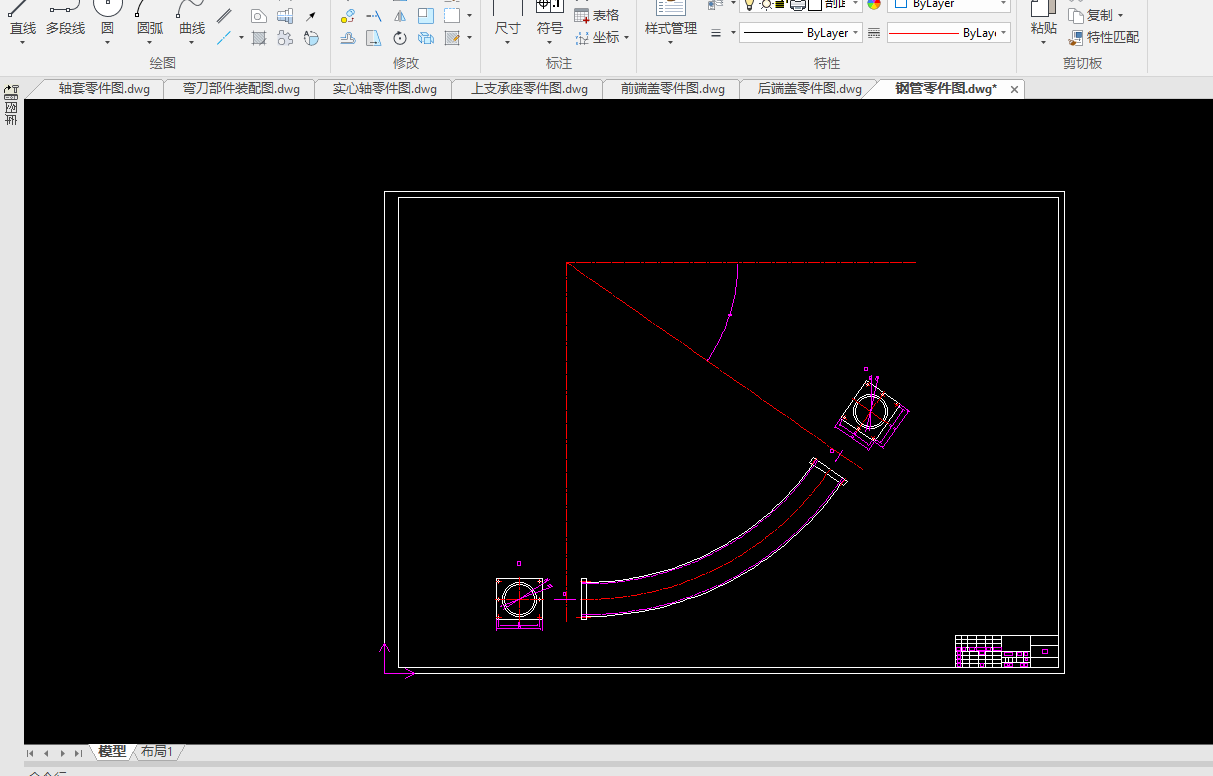Screen dimensions: 1213x776
Task: Click the 复制 copy button
Action: point(1091,15)
